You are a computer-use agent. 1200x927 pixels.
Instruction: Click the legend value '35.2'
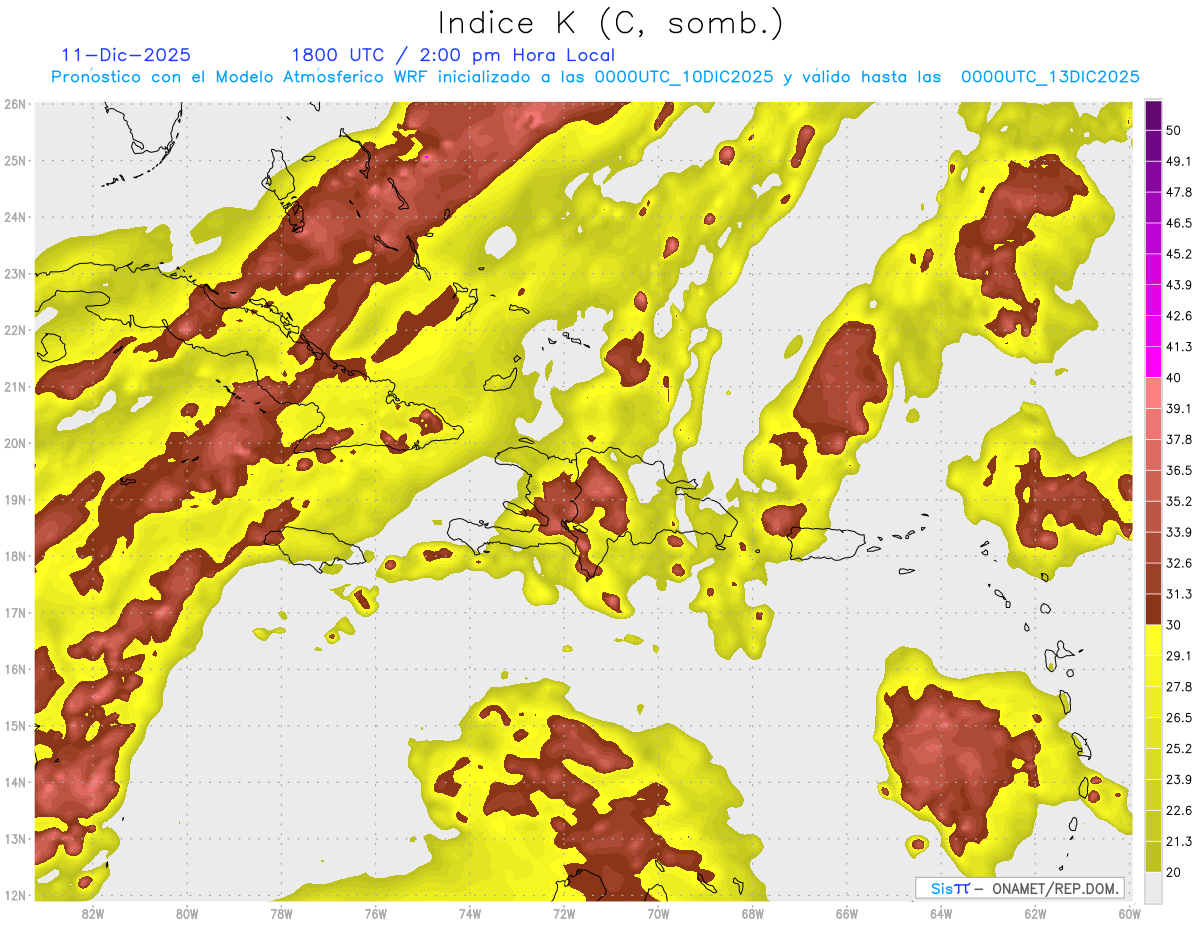click(1179, 501)
